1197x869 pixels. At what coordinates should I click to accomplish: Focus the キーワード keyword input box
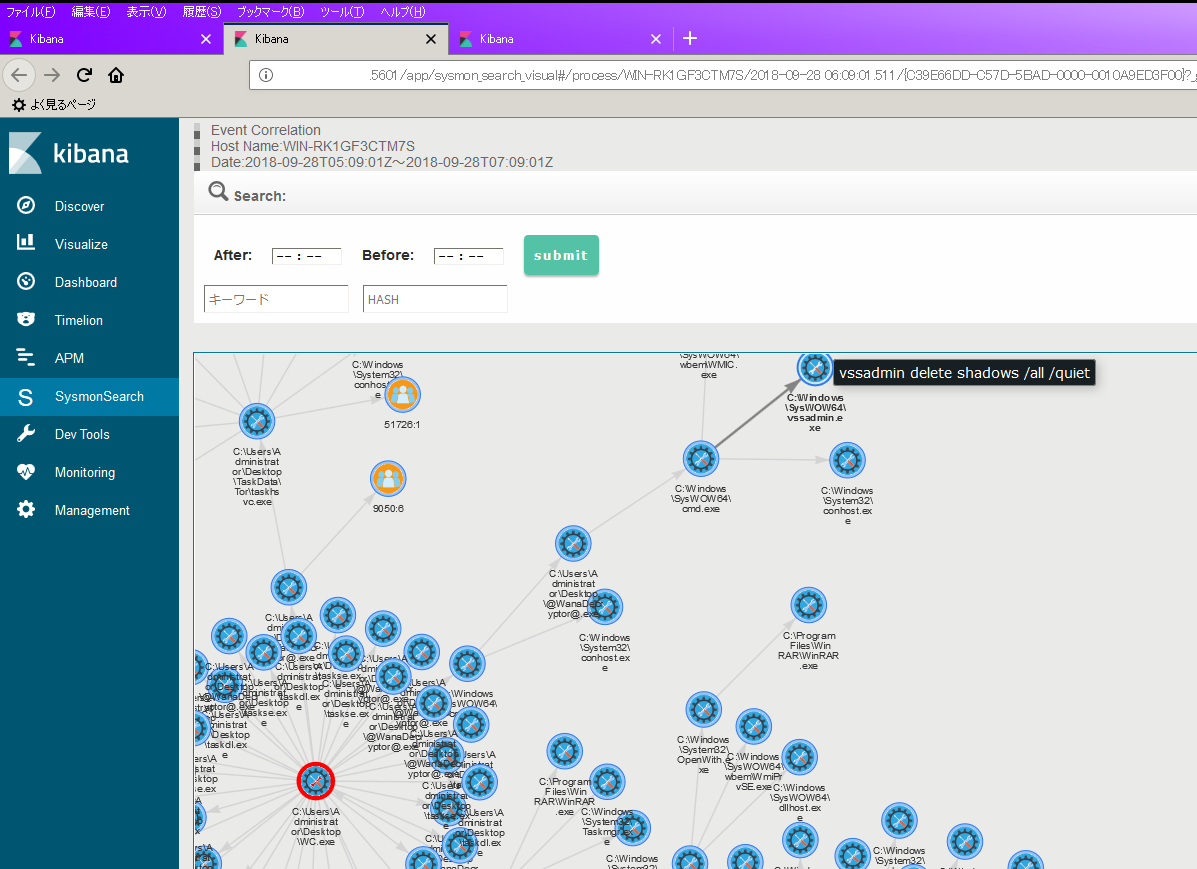(276, 299)
